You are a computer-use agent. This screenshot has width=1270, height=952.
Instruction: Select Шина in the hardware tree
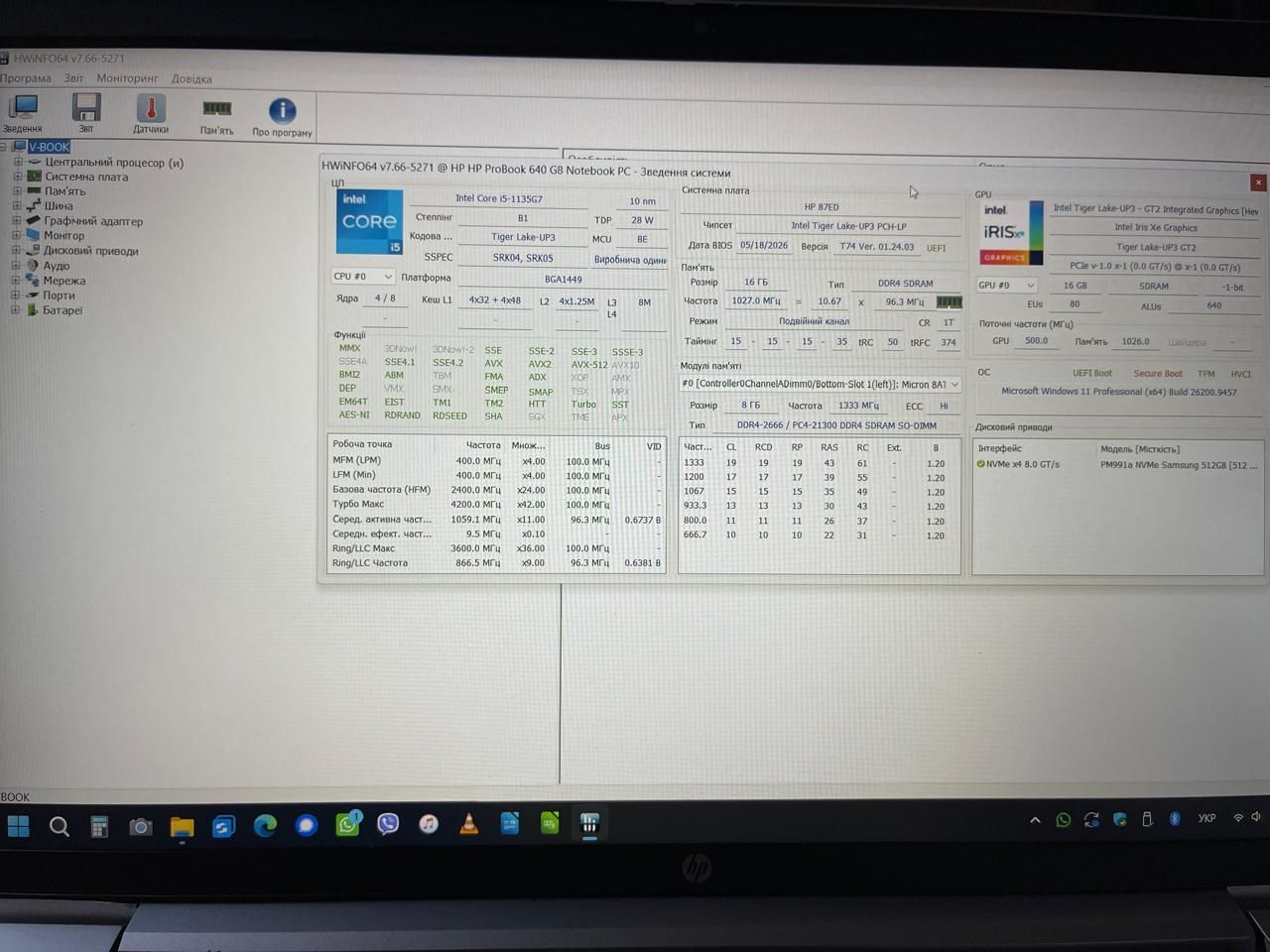(x=59, y=206)
